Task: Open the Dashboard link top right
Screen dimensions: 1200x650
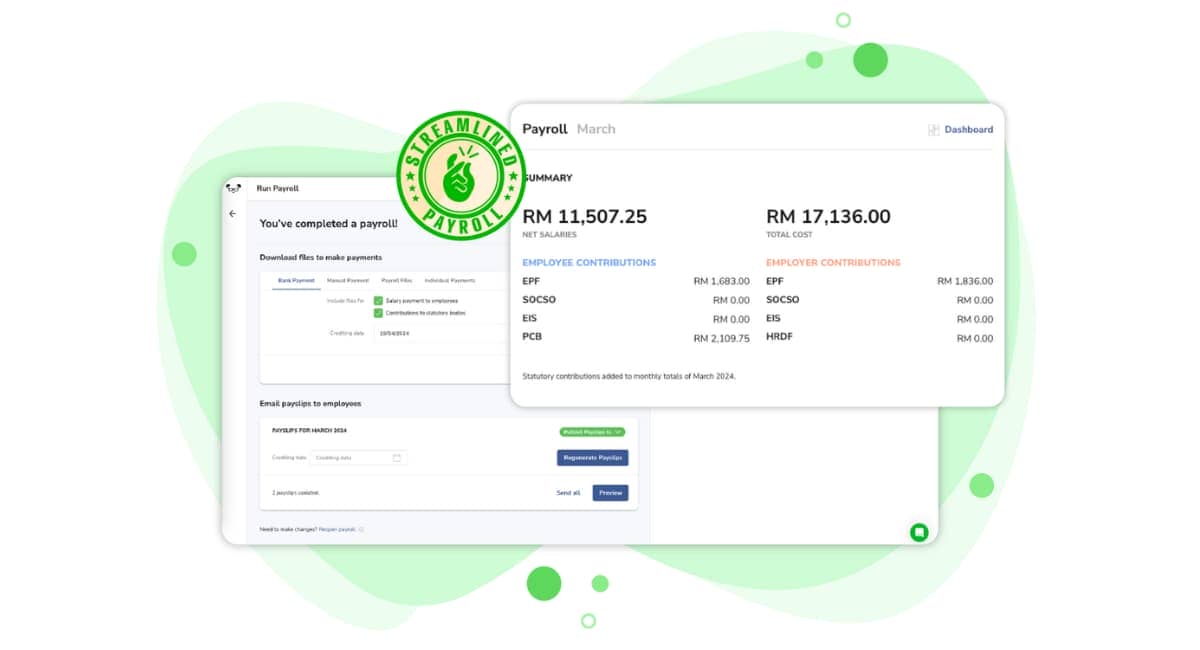Action: tap(970, 129)
